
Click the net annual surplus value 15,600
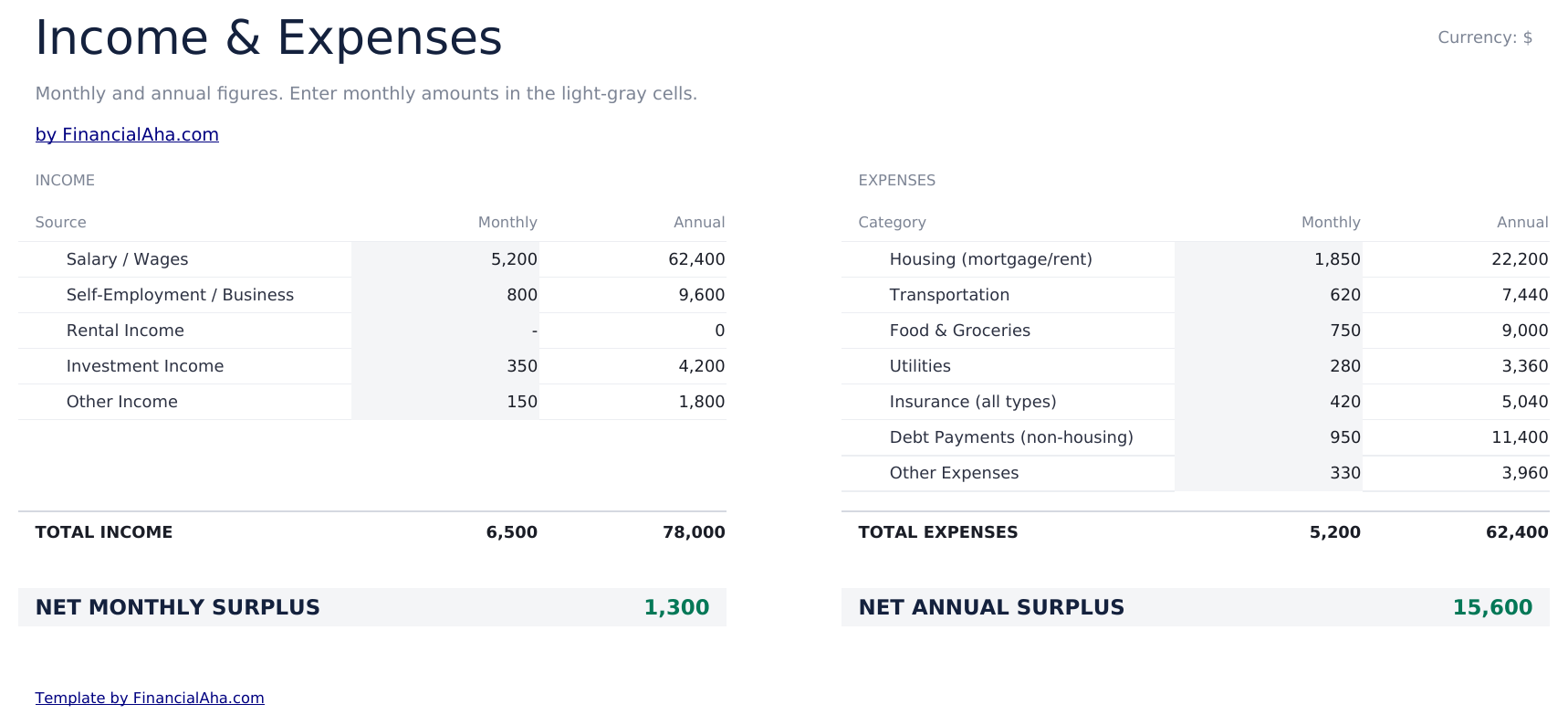point(1492,607)
